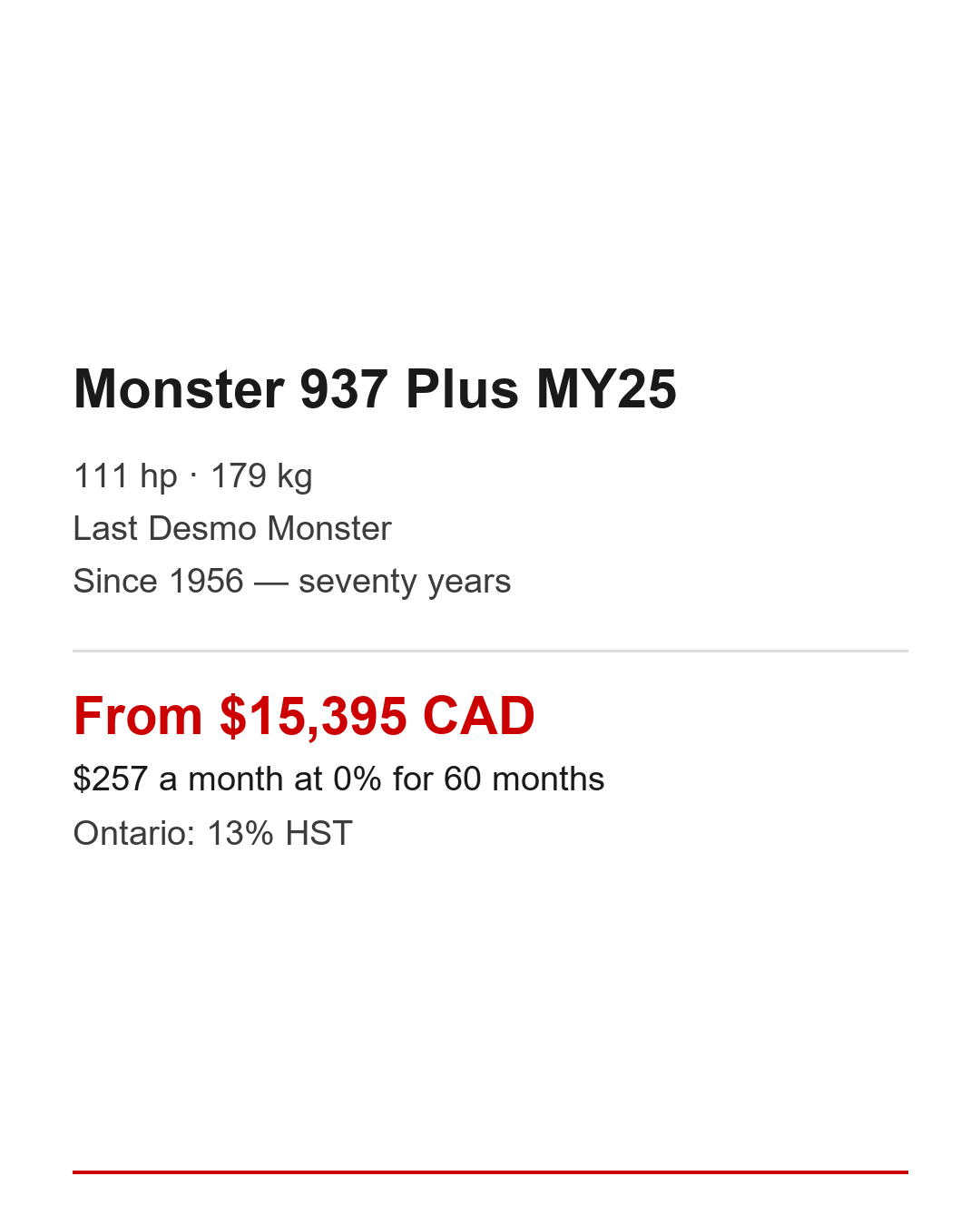The image size is (980, 1225).
Task: Select the Since 1956 text
Action: click(158, 581)
